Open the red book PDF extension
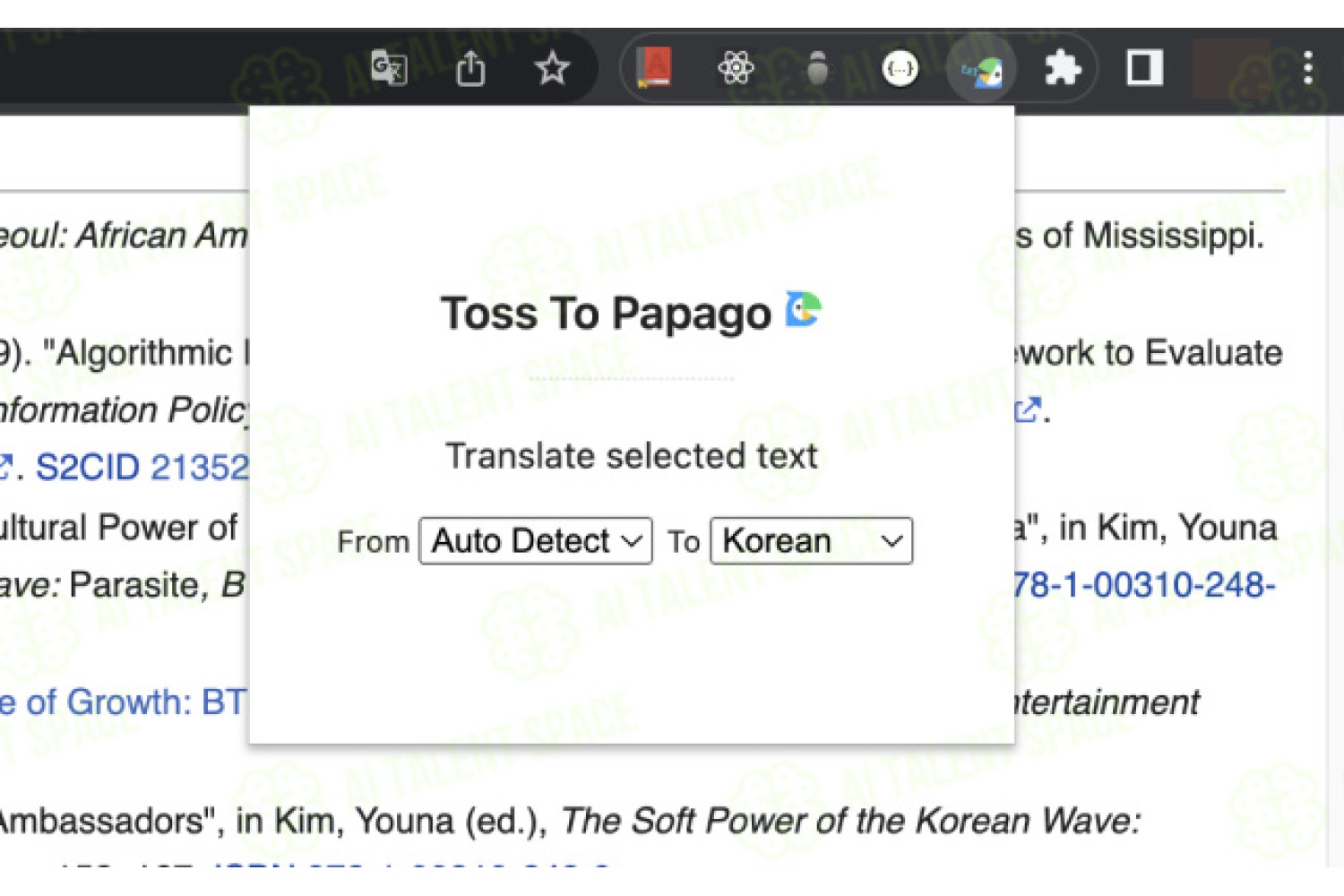 click(654, 68)
